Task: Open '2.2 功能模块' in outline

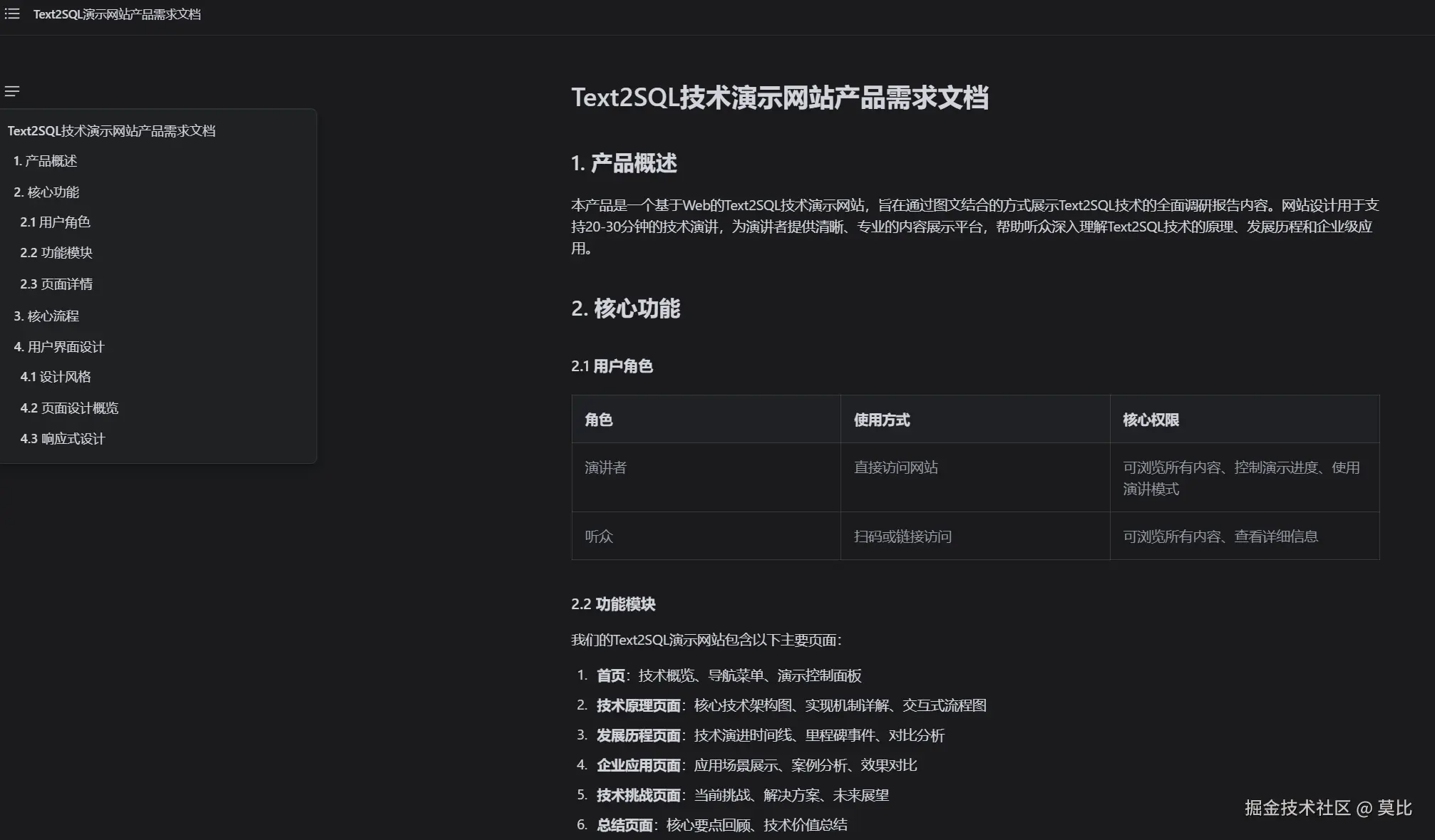Action: pos(56,253)
